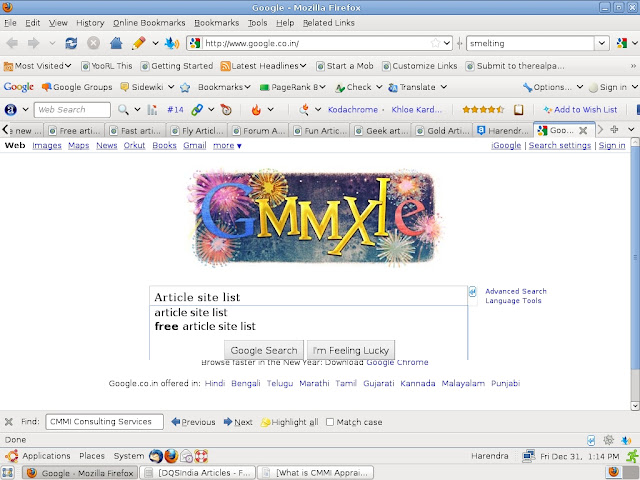This screenshot has height=480, width=640.
Task: Open the History menu
Action: point(90,23)
